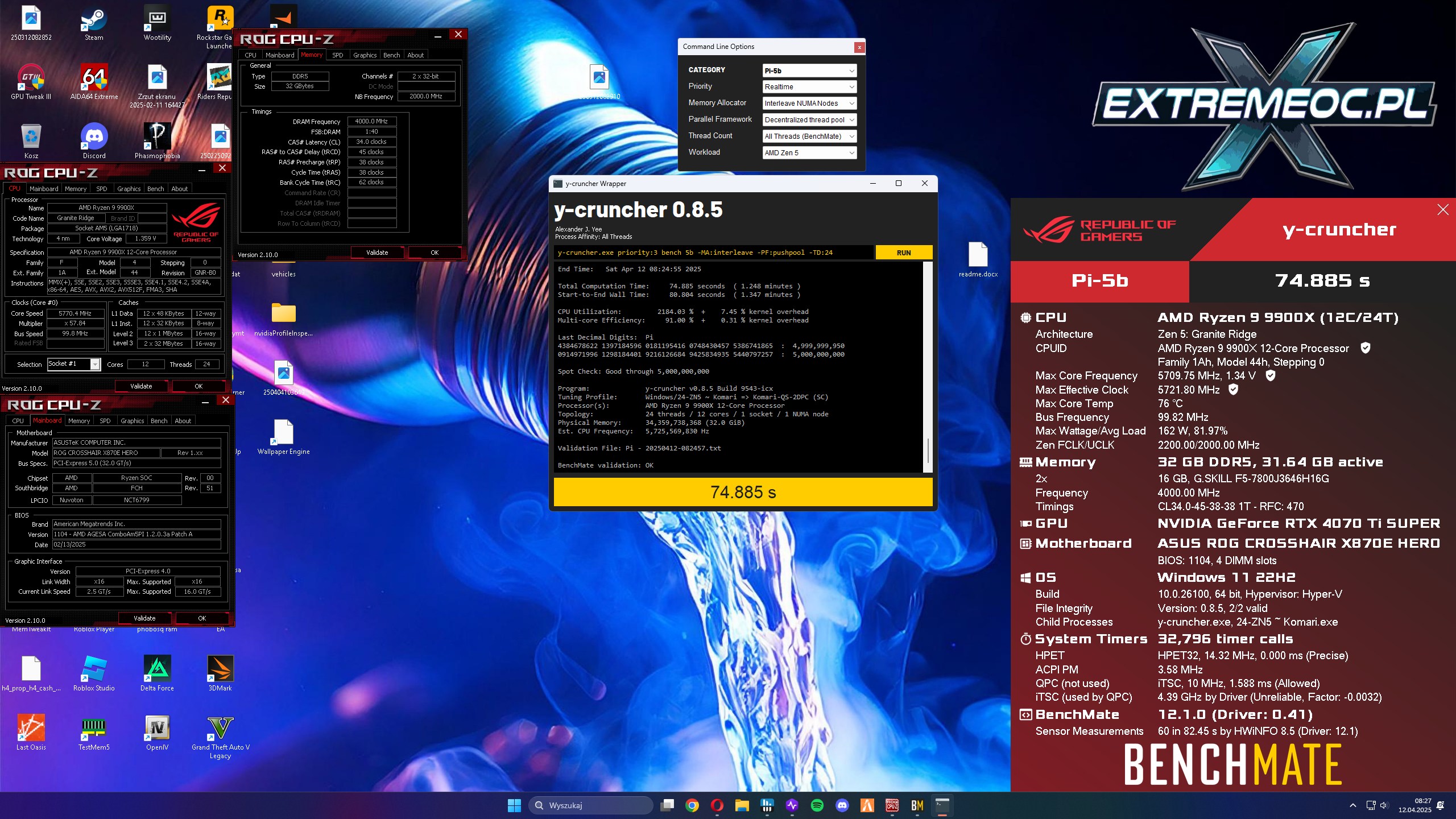Open AIDA64 Extreme desktop icon

[94, 82]
